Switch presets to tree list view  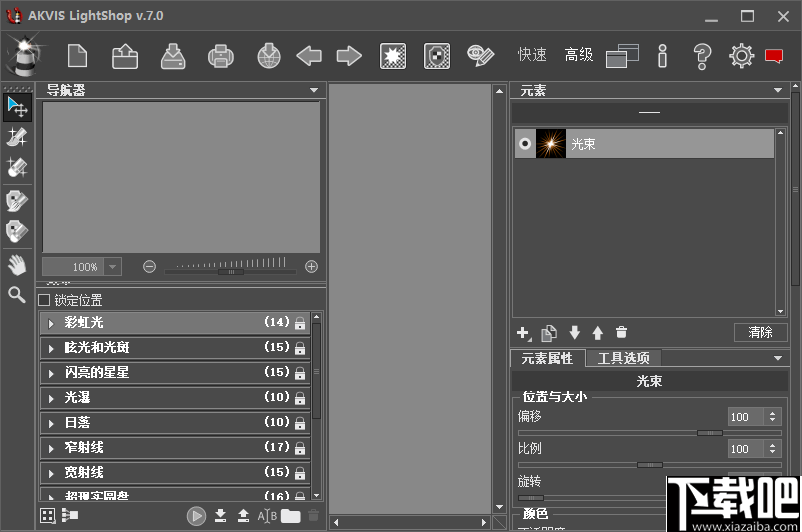click(x=70, y=515)
